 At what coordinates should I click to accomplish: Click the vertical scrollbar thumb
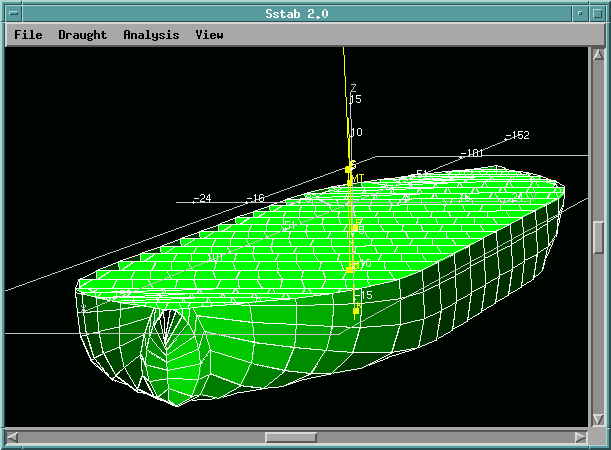(x=597, y=238)
